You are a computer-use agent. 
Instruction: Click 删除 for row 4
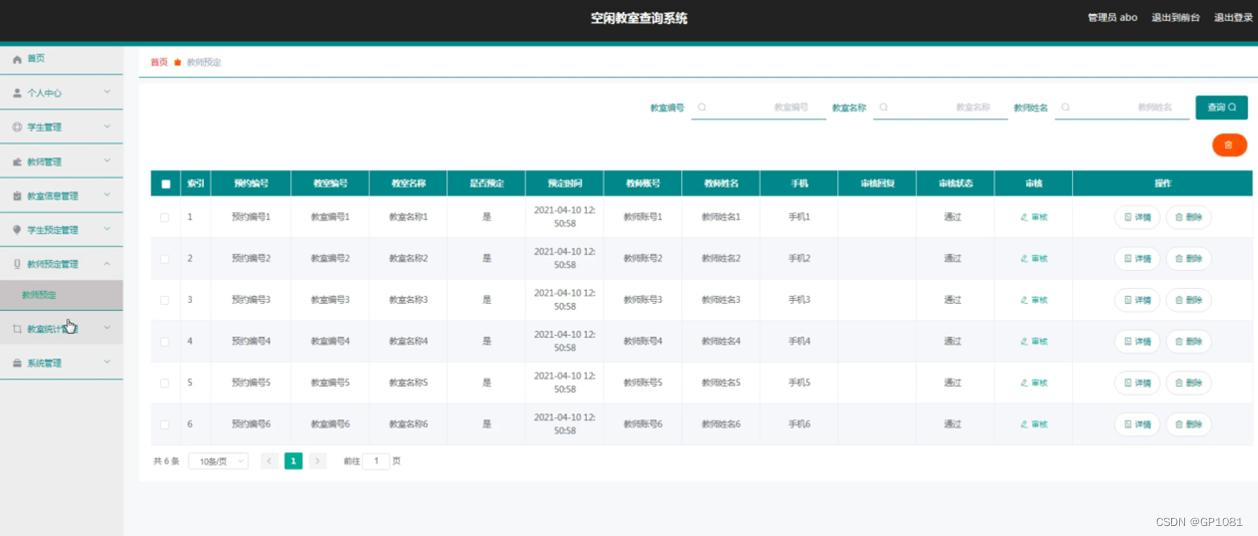pyautogui.click(x=1188, y=341)
